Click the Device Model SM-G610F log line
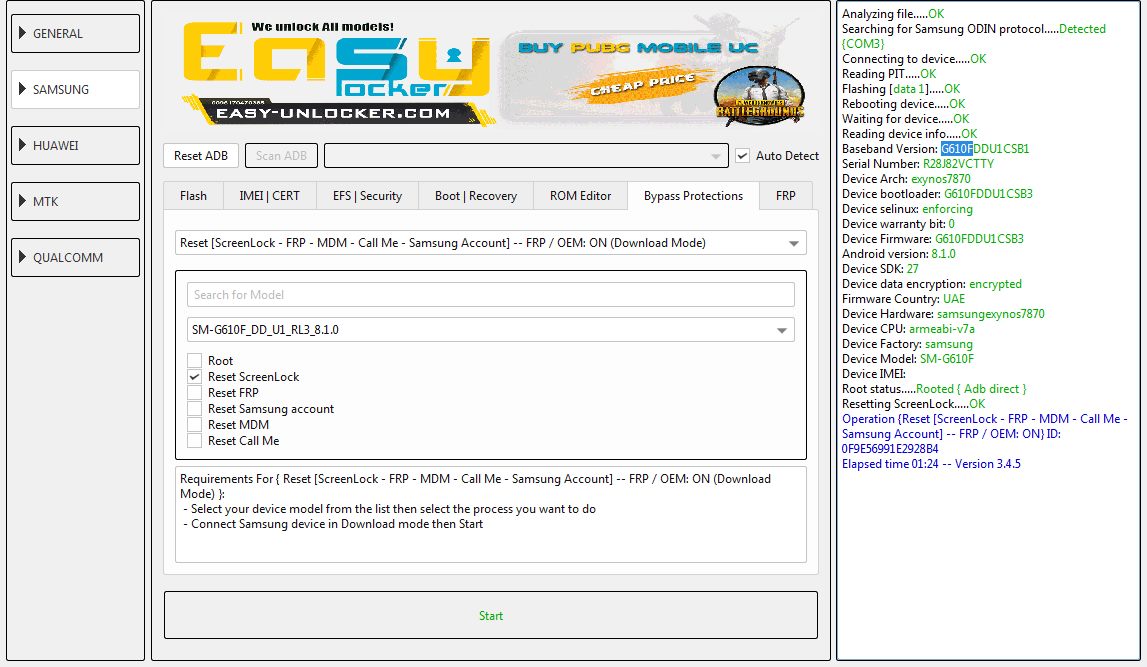1147x667 pixels. pos(908,359)
